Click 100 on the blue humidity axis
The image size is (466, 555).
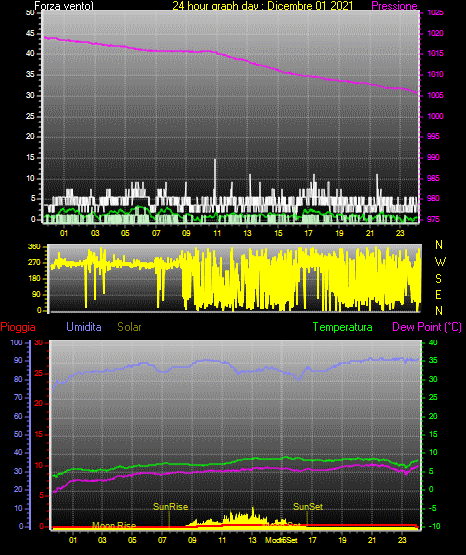coord(16,342)
